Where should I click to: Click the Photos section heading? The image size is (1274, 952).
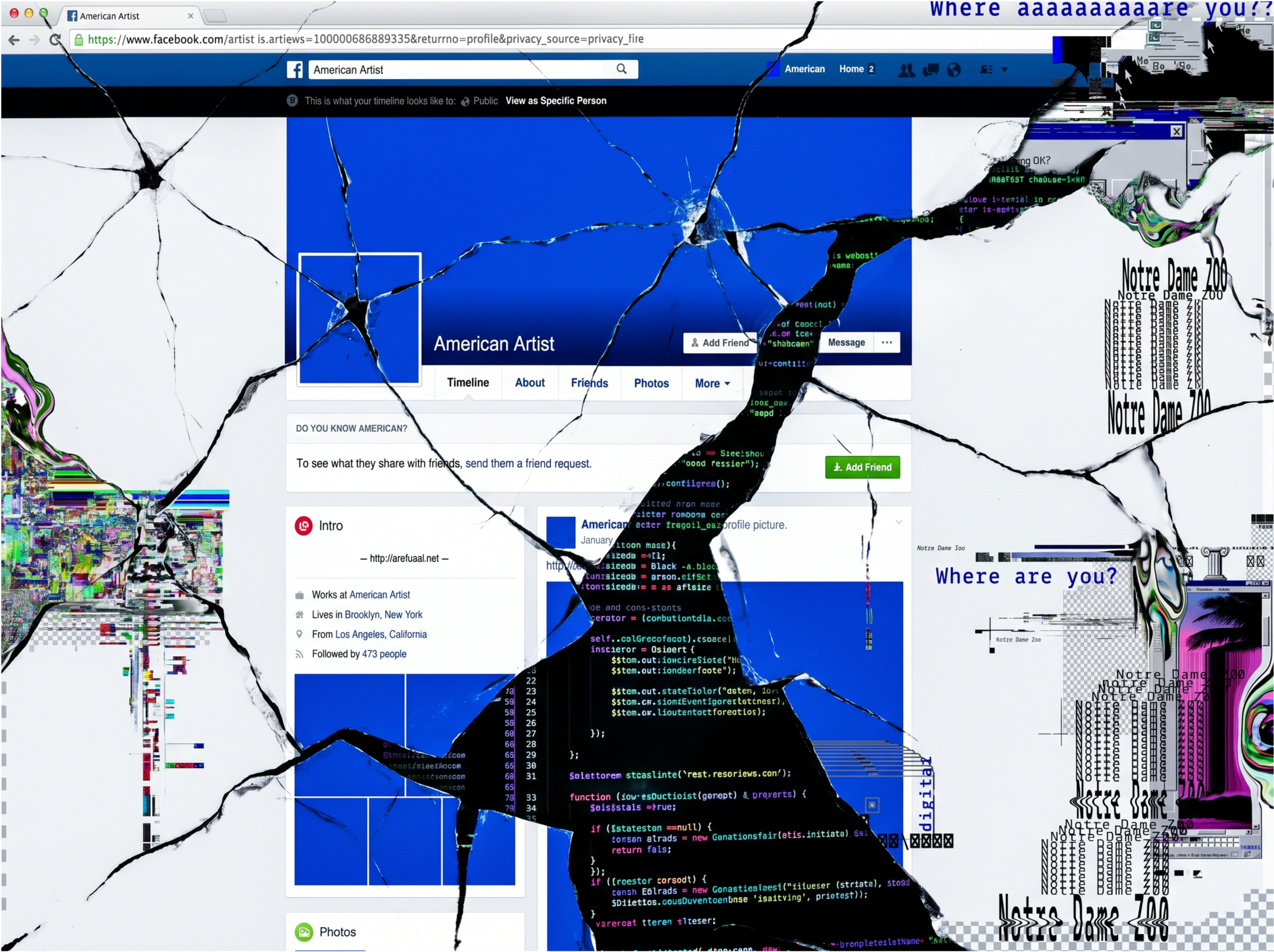pyautogui.click(x=338, y=932)
